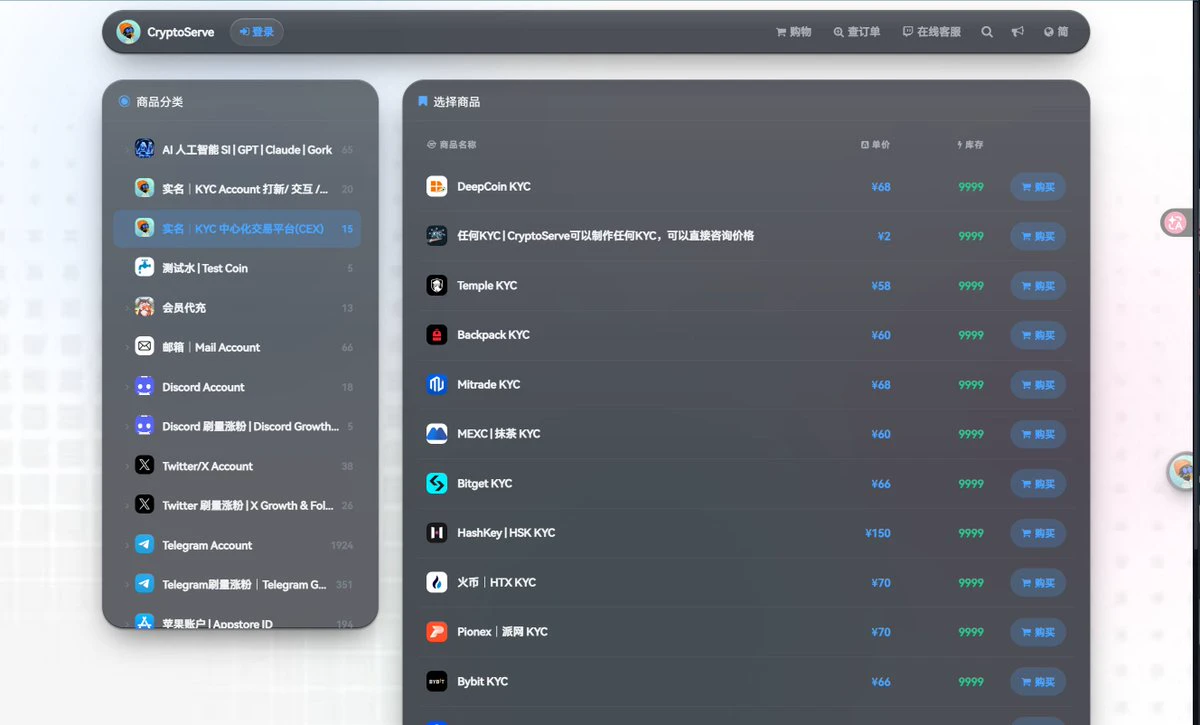The width and height of the screenshot is (1200, 725).
Task: Click the Discord Account category icon
Action: click(144, 387)
